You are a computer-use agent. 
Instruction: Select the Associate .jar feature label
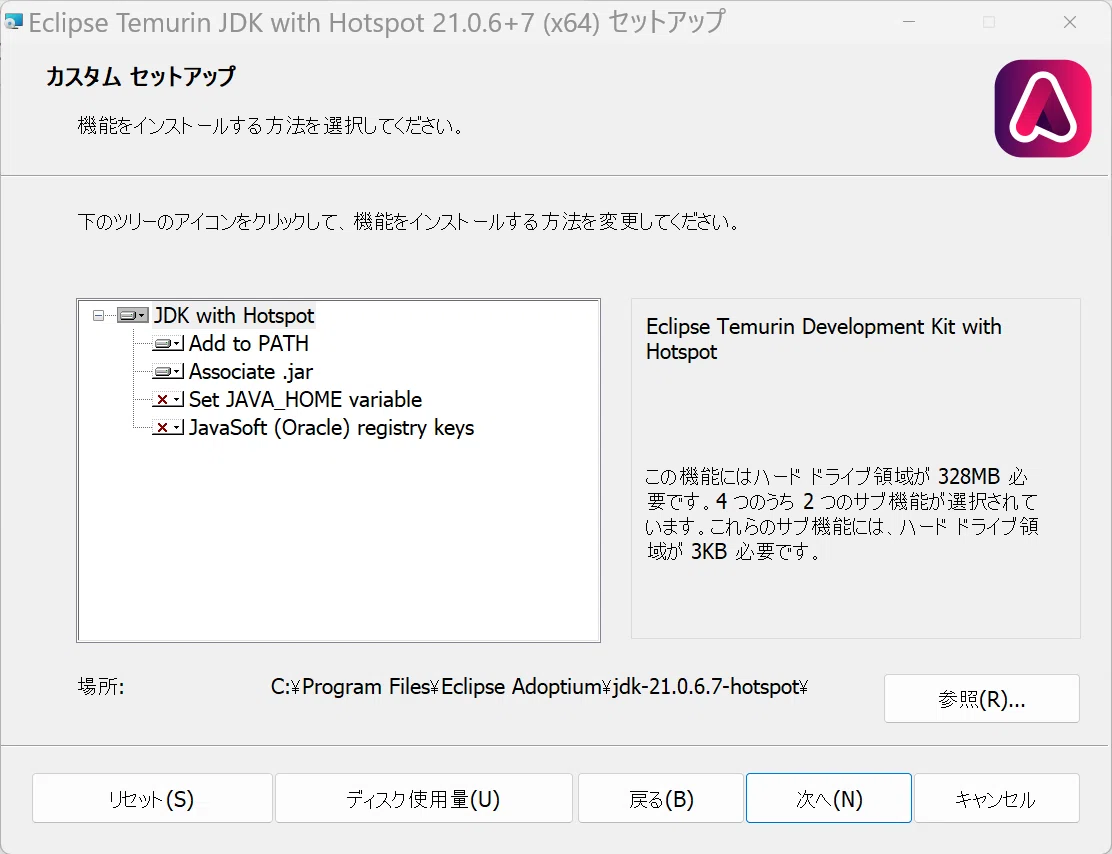[x=251, y=372]
